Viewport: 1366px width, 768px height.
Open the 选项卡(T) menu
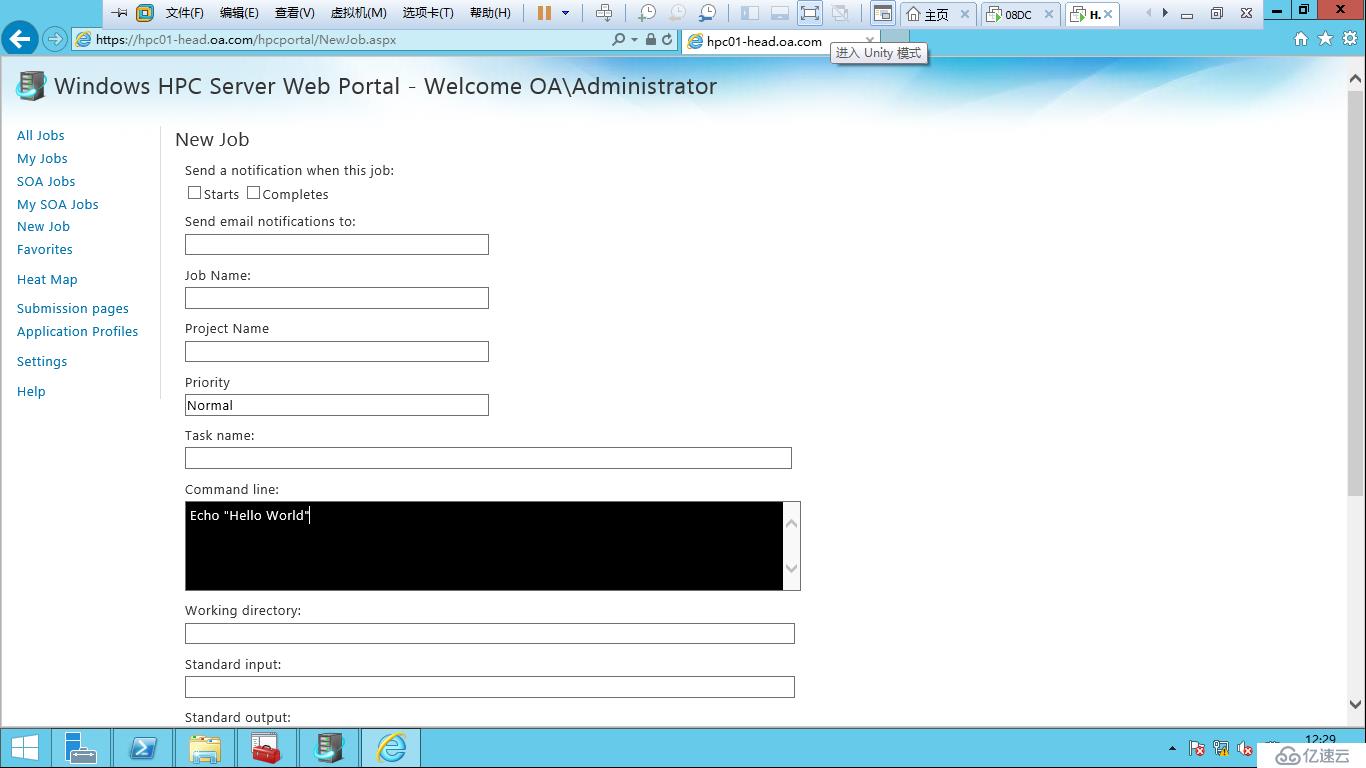(x=428, y=13)
